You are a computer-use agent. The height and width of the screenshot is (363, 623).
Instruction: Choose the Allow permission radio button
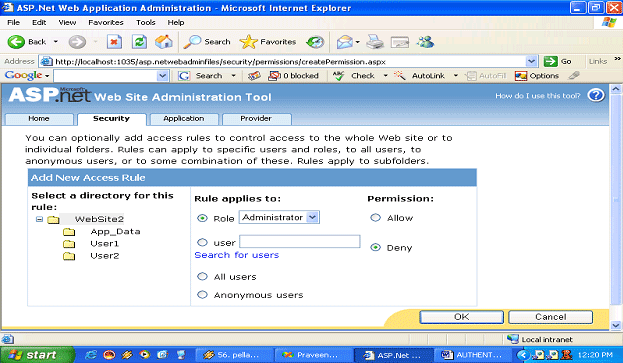[375, 218]
